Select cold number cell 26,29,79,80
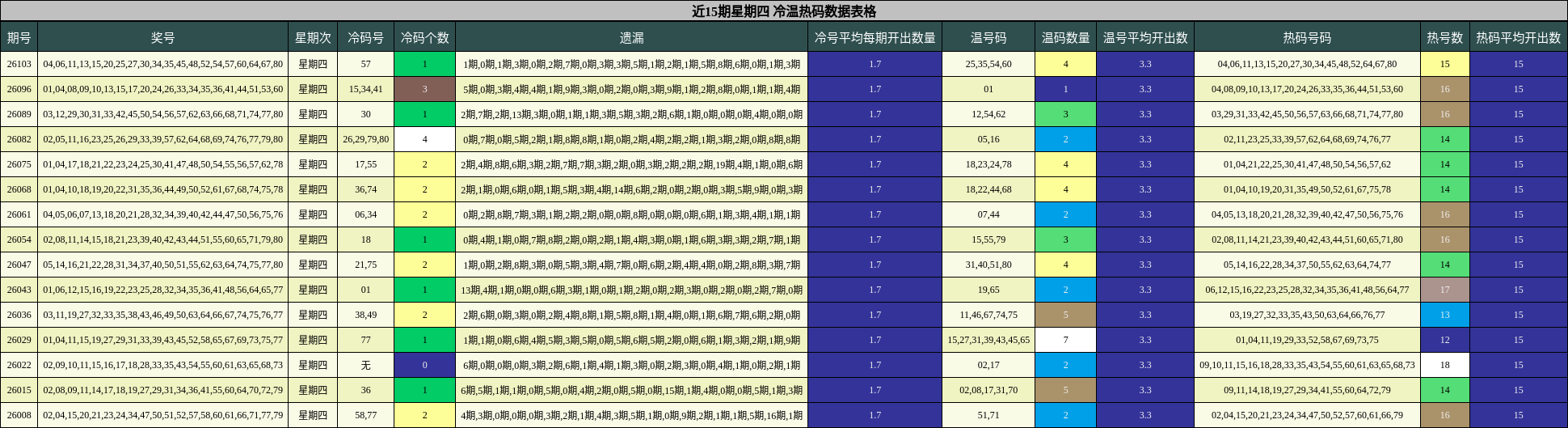Screen dimensions: 1568x428 coord(365,139)
